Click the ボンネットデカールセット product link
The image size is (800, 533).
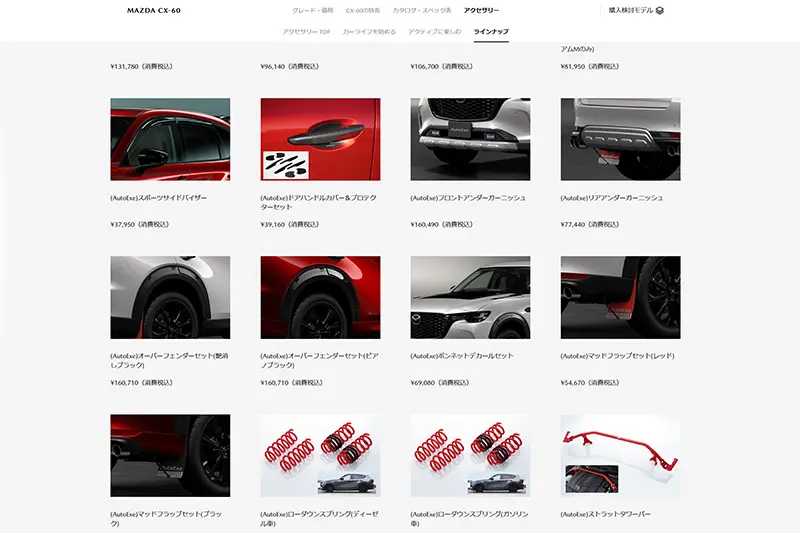coord(462,356)
